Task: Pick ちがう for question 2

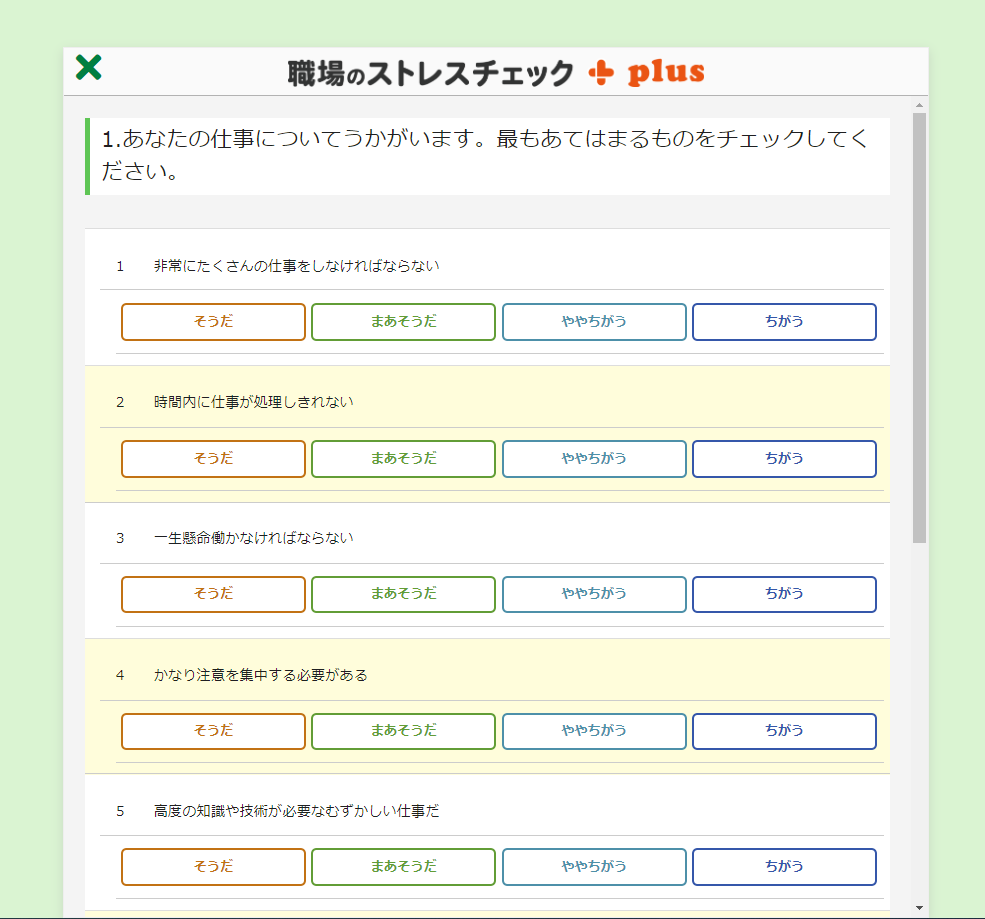Action: point(784,459)
